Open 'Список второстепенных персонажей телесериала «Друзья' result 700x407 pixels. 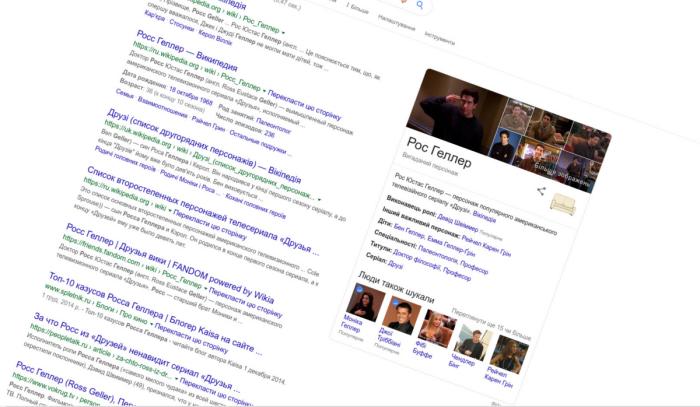(203, 211)
